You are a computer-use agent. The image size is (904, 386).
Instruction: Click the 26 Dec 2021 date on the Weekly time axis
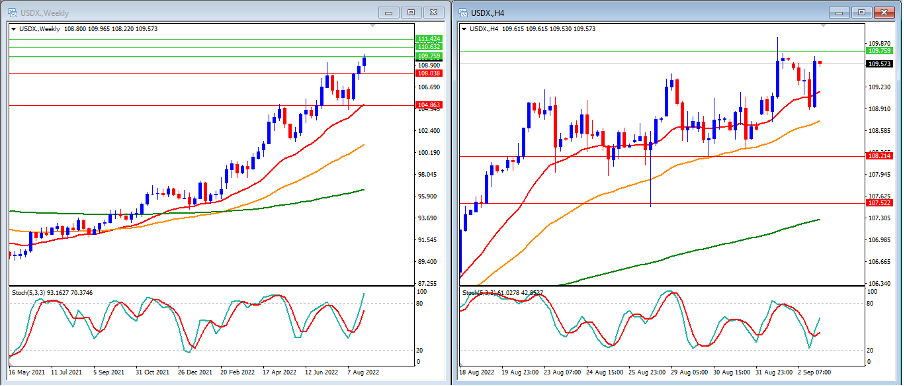click(x=195, y=373)
